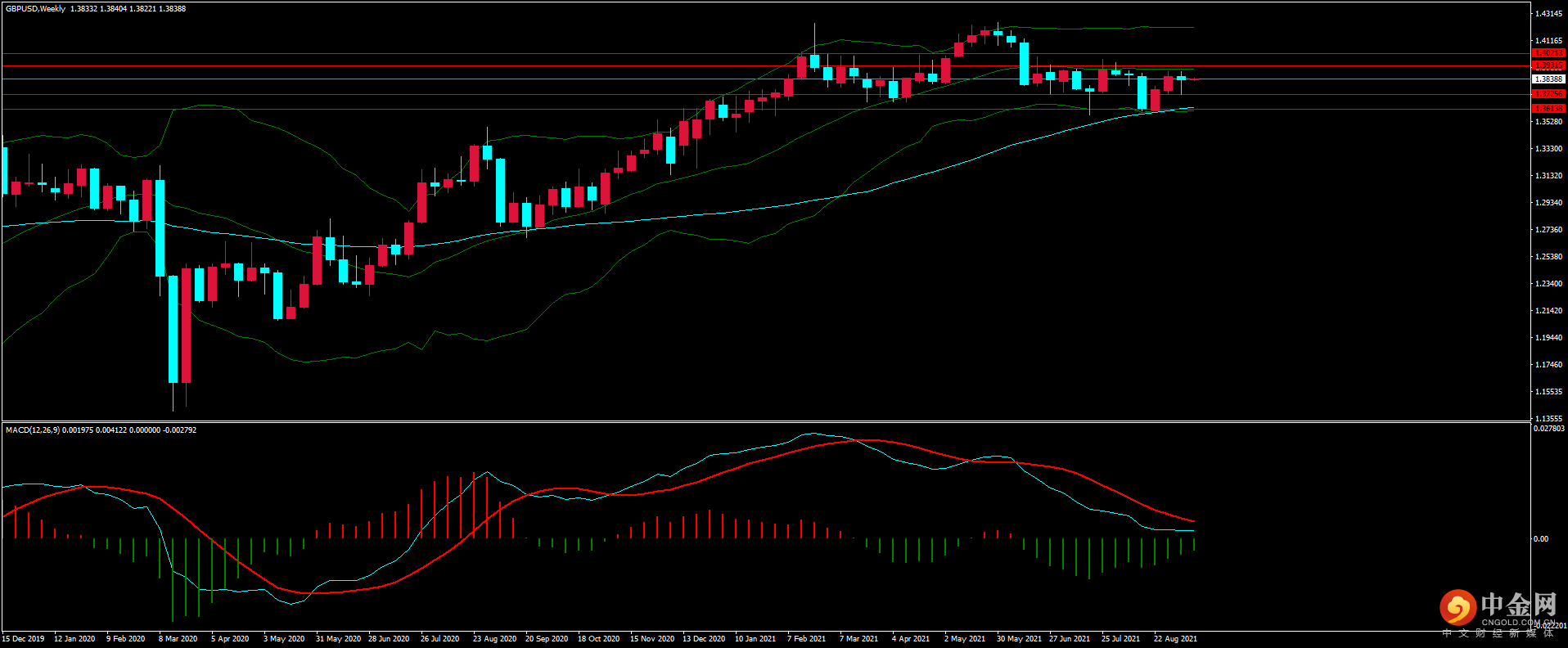Click the 12 Jan 2020 date label
1568x648 pixels.
tap(74, 639)
